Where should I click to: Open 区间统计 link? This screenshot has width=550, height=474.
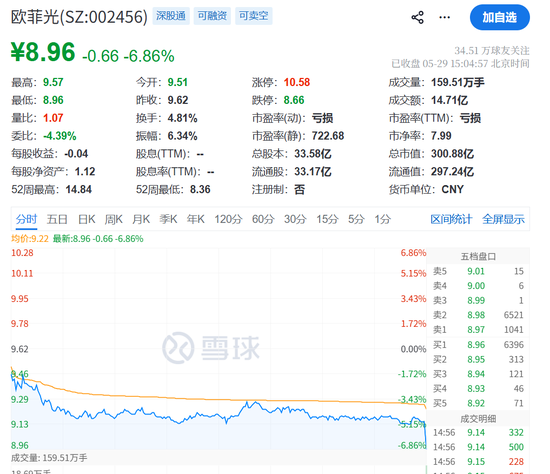coord(451,220)
